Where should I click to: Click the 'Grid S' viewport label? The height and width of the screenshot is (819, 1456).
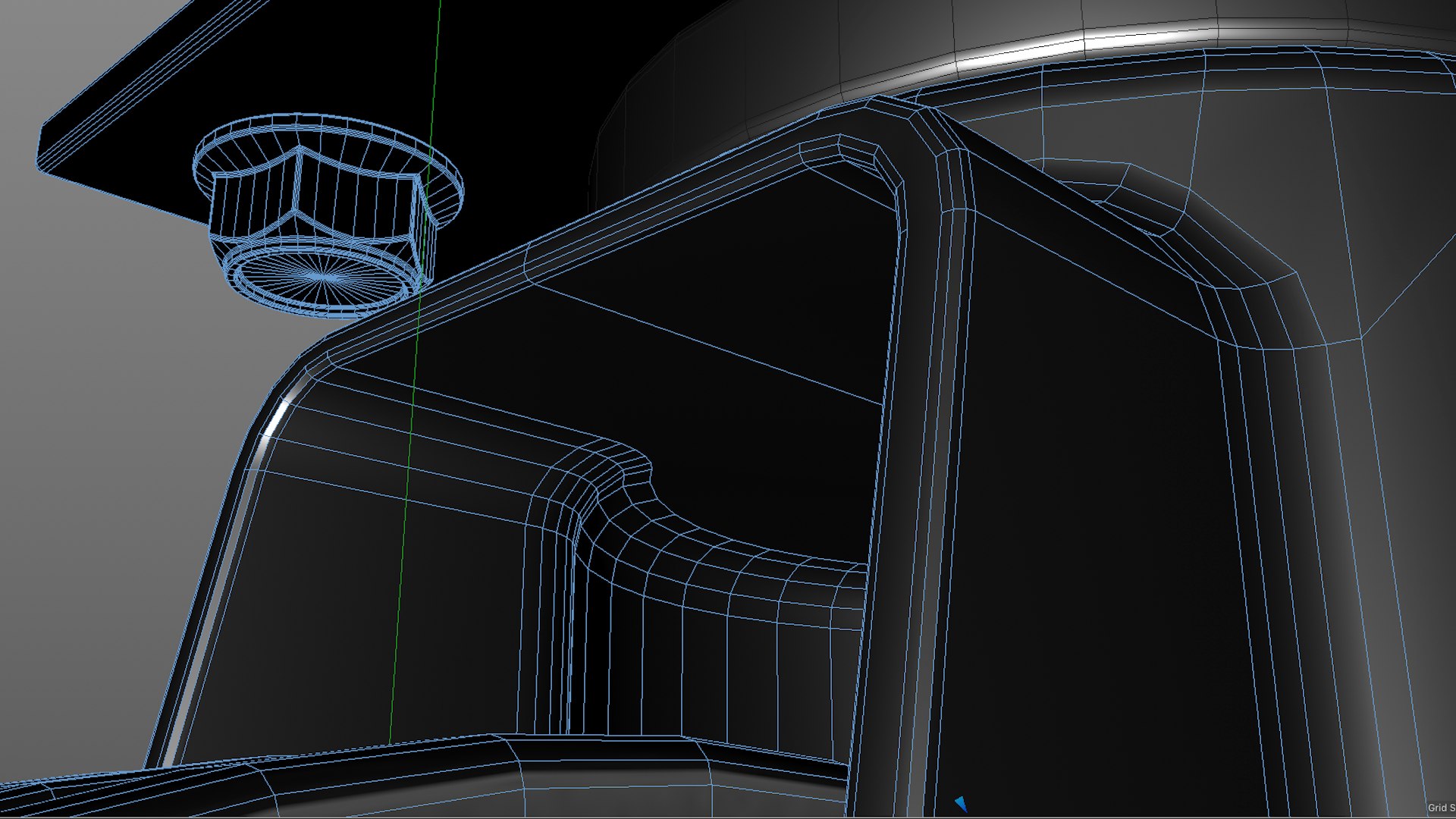point(1442,808)
